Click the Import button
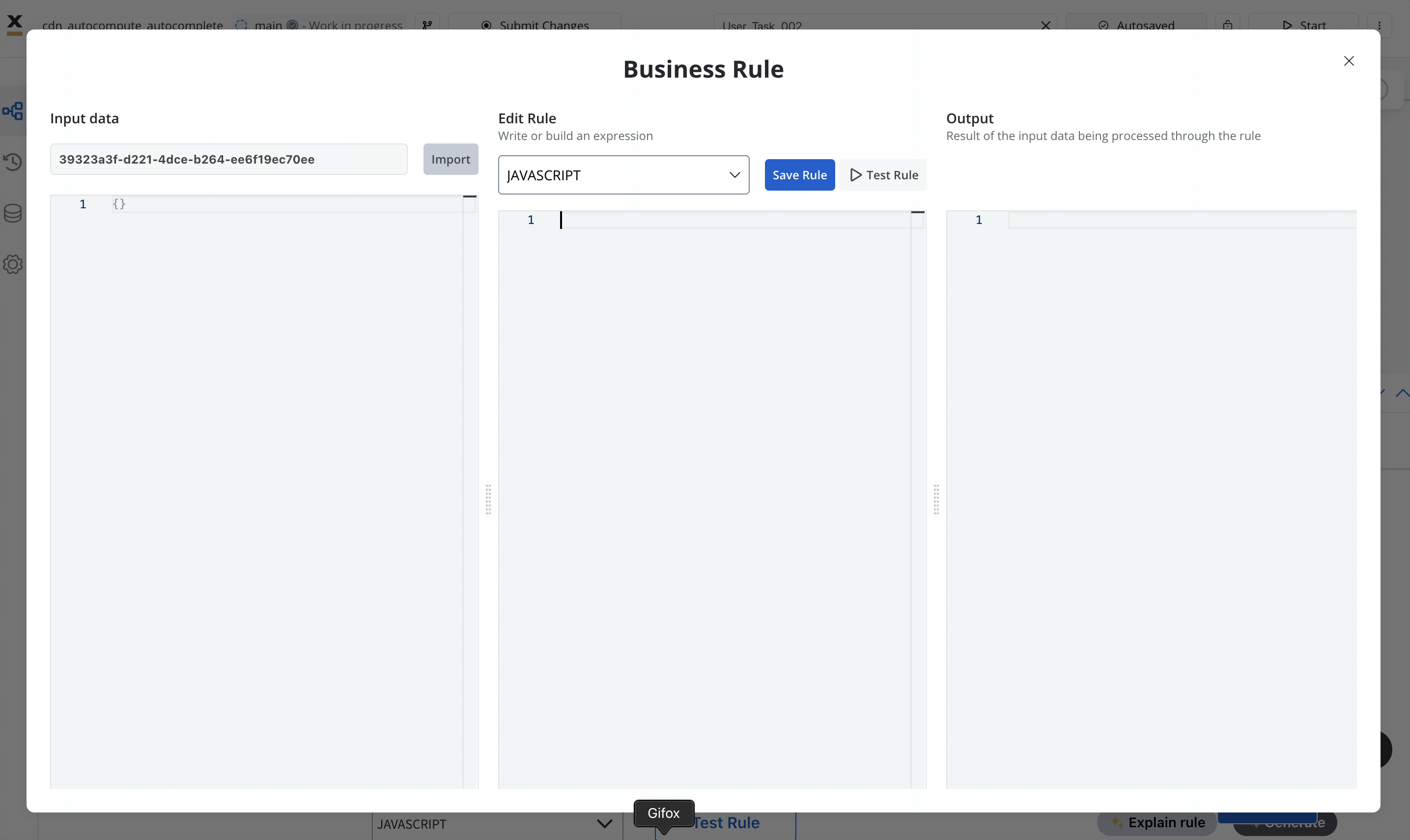 tap(450, 159)
